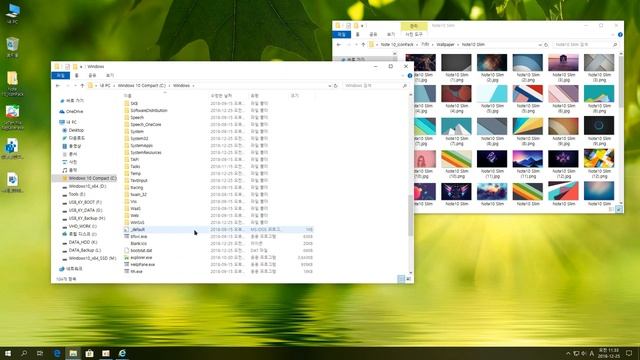640x360 pixels.
Task: Refresh the Windows folder address bar
Action: [x=336, y=86]
